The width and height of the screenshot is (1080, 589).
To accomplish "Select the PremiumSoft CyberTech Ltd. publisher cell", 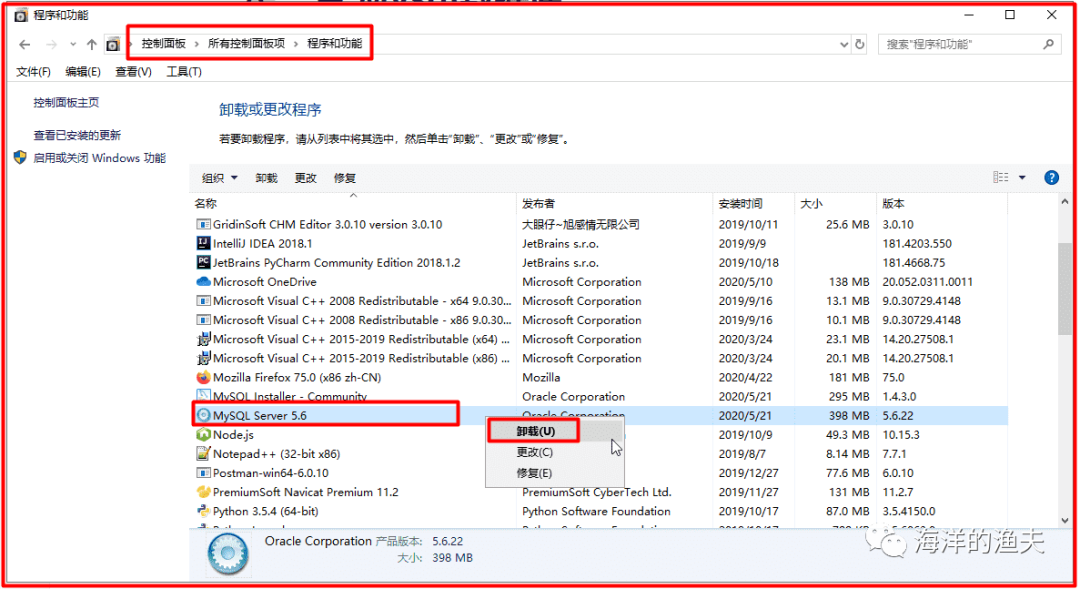I will tap(596, 492).
